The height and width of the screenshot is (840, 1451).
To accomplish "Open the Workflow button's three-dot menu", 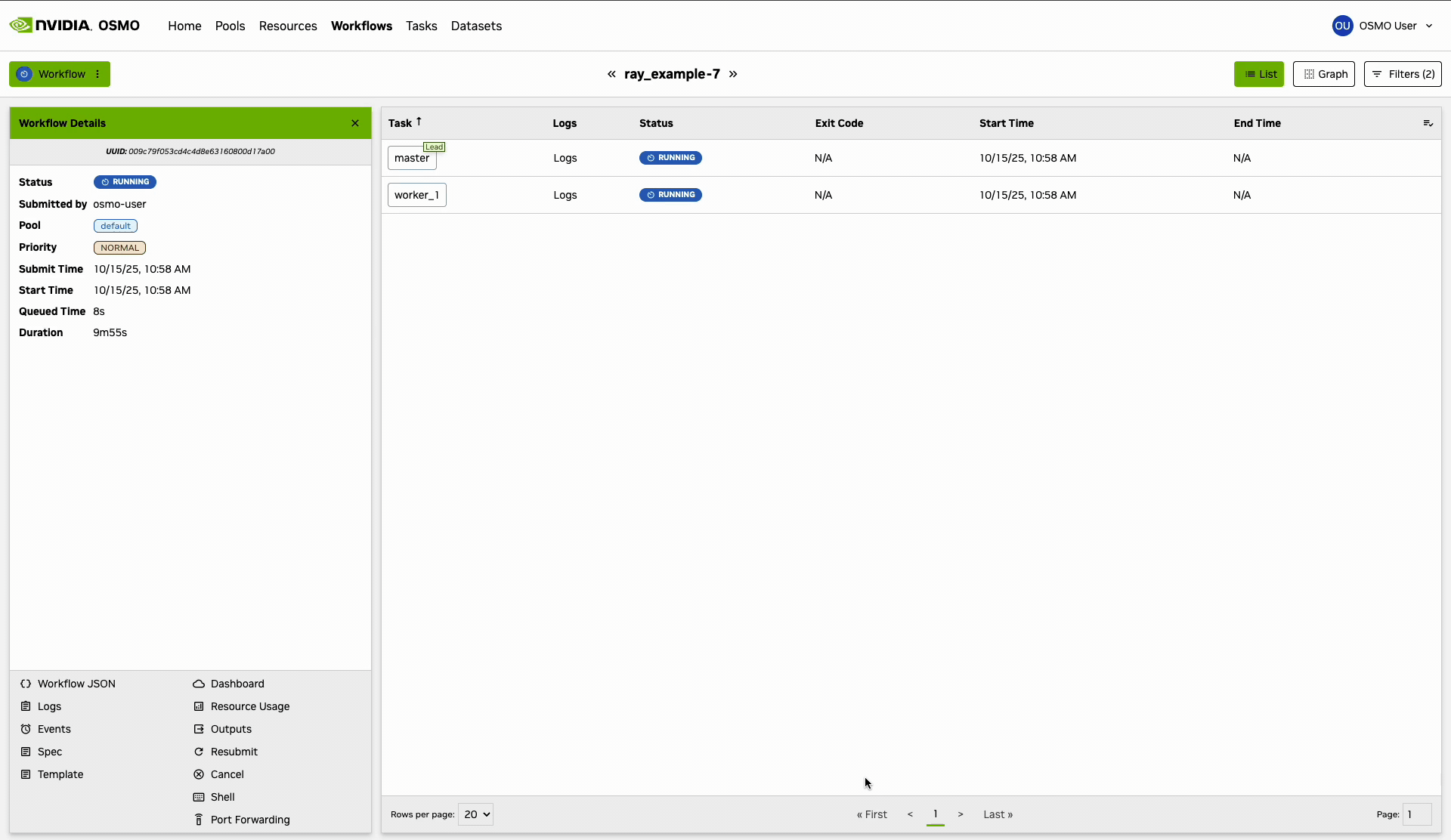I will point(98,74).
